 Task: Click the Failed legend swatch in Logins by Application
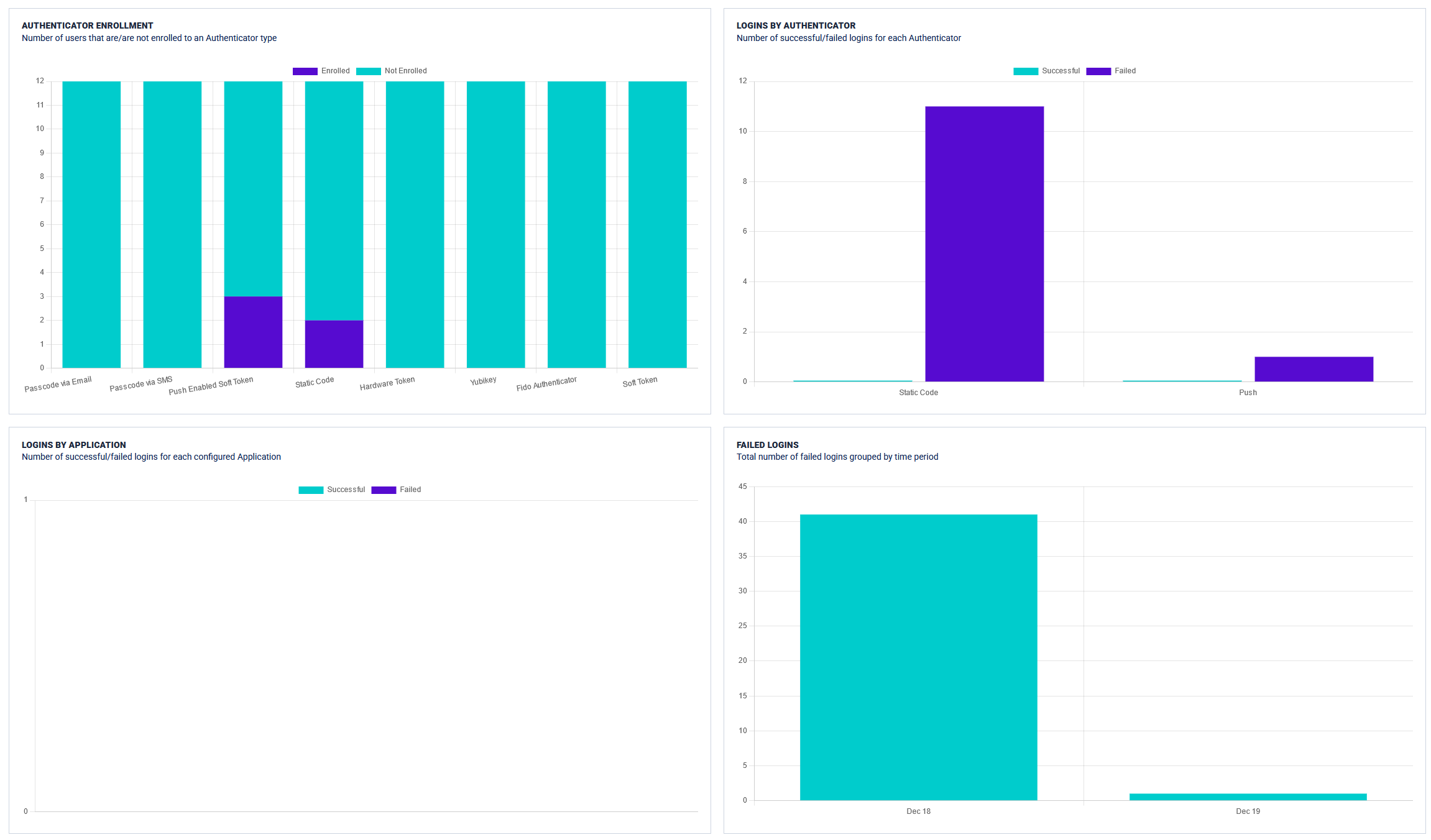(x=384, y=490)
